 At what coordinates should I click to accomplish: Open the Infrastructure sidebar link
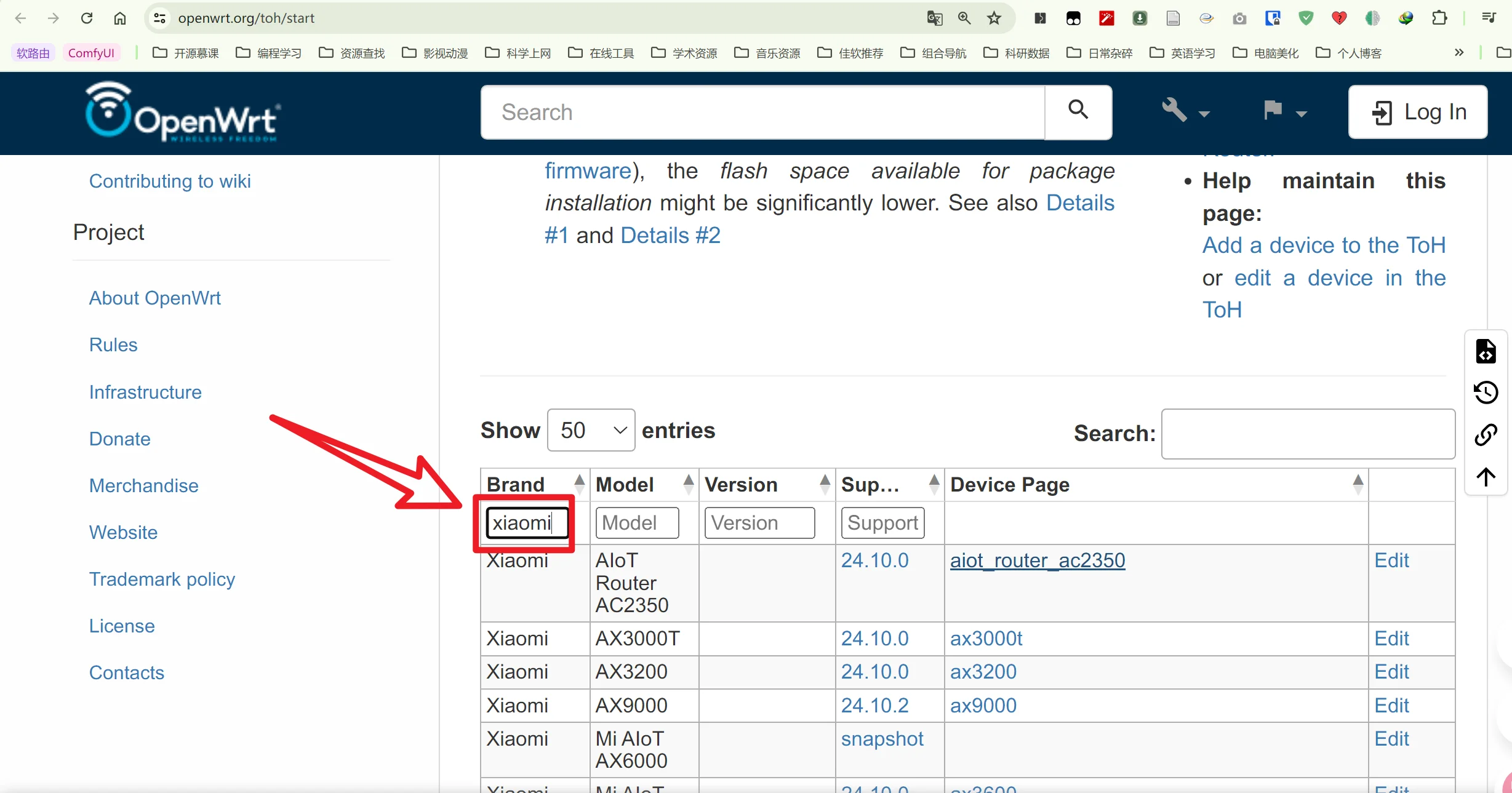click(145, 392)
